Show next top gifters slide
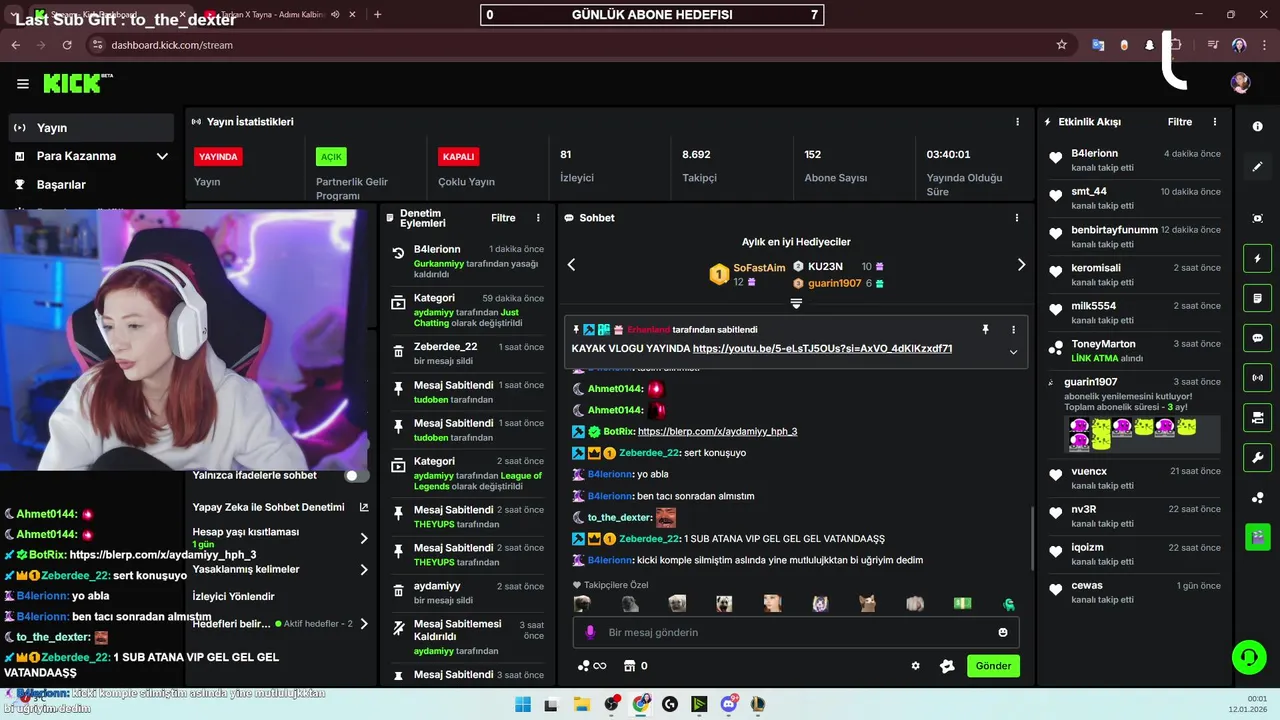Image resolution: width=1280 pixels, height=720 pixels. pyautogui.click(x=1021, y=265)
